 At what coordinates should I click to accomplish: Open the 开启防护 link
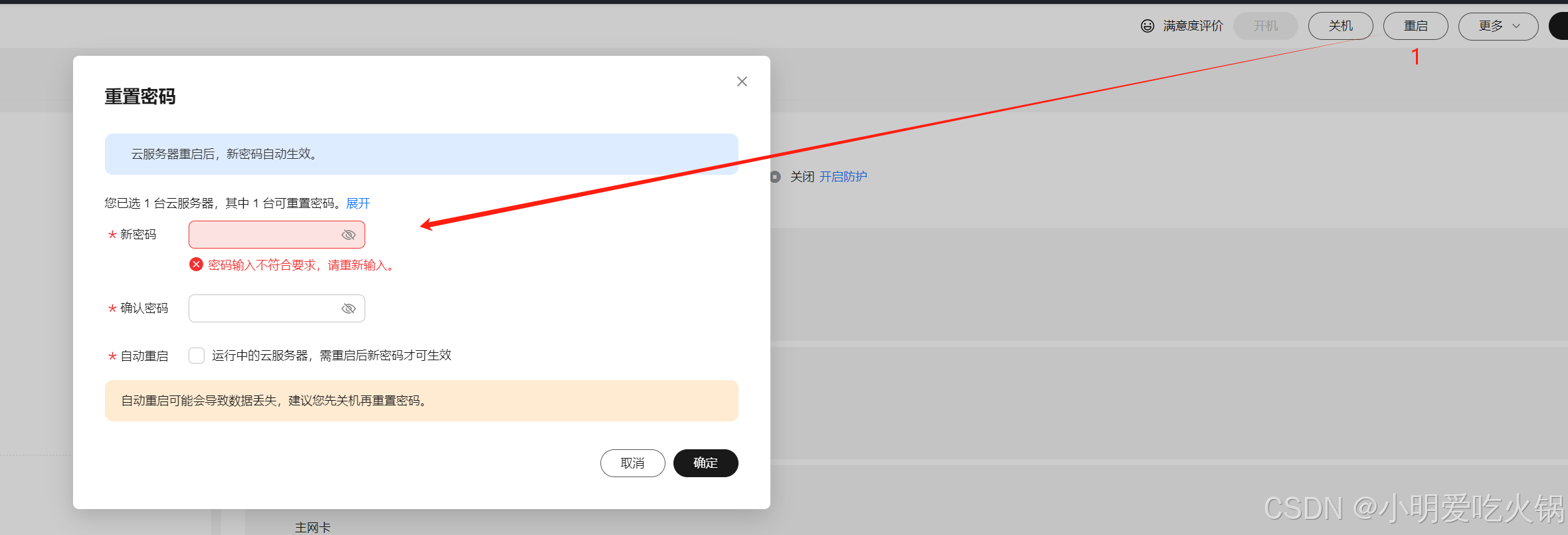point(843,177)
